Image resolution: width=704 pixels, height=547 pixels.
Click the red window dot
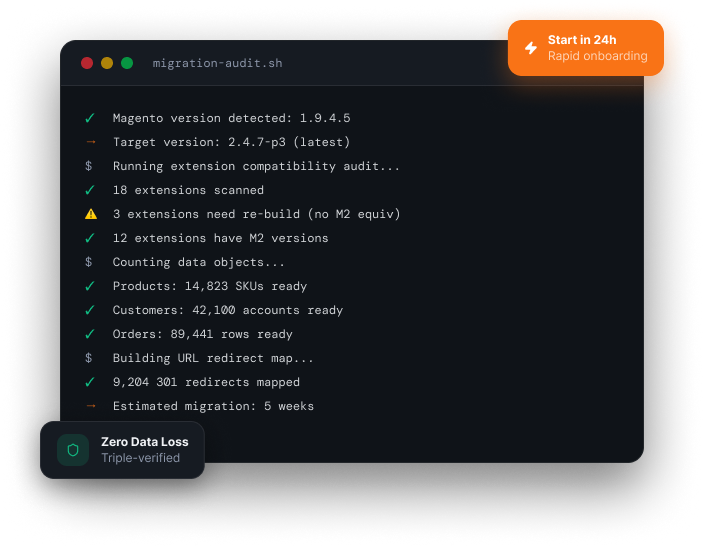pyautogui.click(x=87, y=63)
